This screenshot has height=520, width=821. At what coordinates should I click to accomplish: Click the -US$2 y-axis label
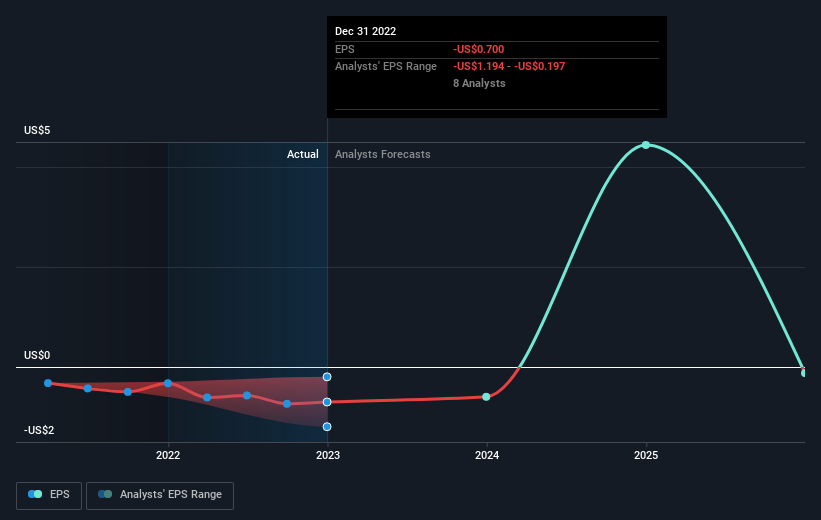point(39,430)
